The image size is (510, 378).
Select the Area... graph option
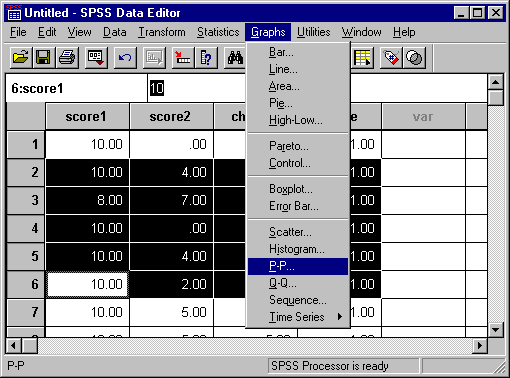click(x=298, y=86)
